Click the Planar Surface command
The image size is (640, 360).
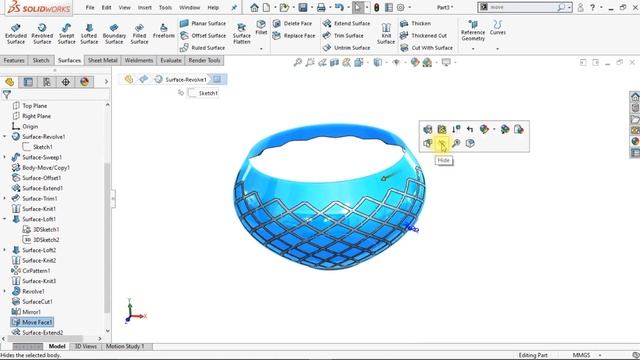203,23
